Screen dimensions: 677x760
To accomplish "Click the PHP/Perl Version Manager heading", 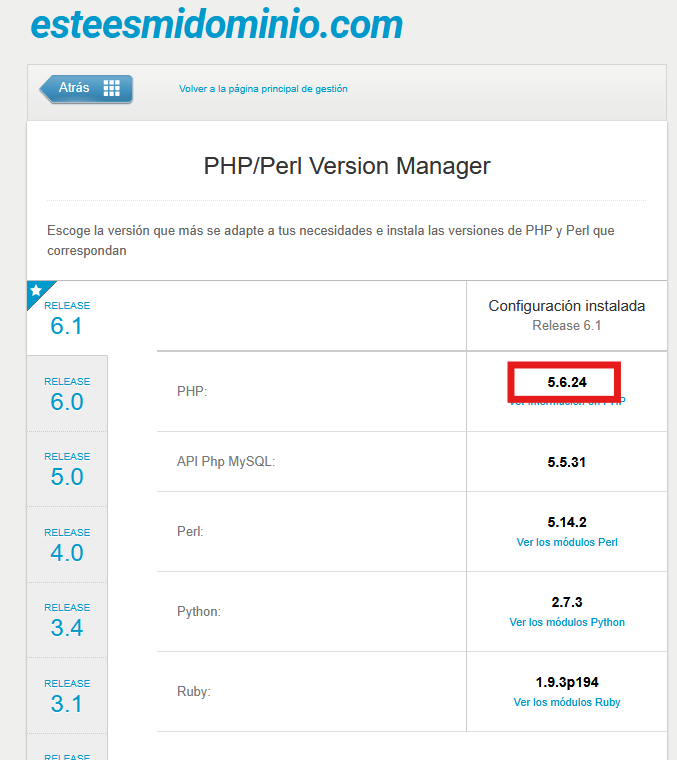I will click(347, 166).
